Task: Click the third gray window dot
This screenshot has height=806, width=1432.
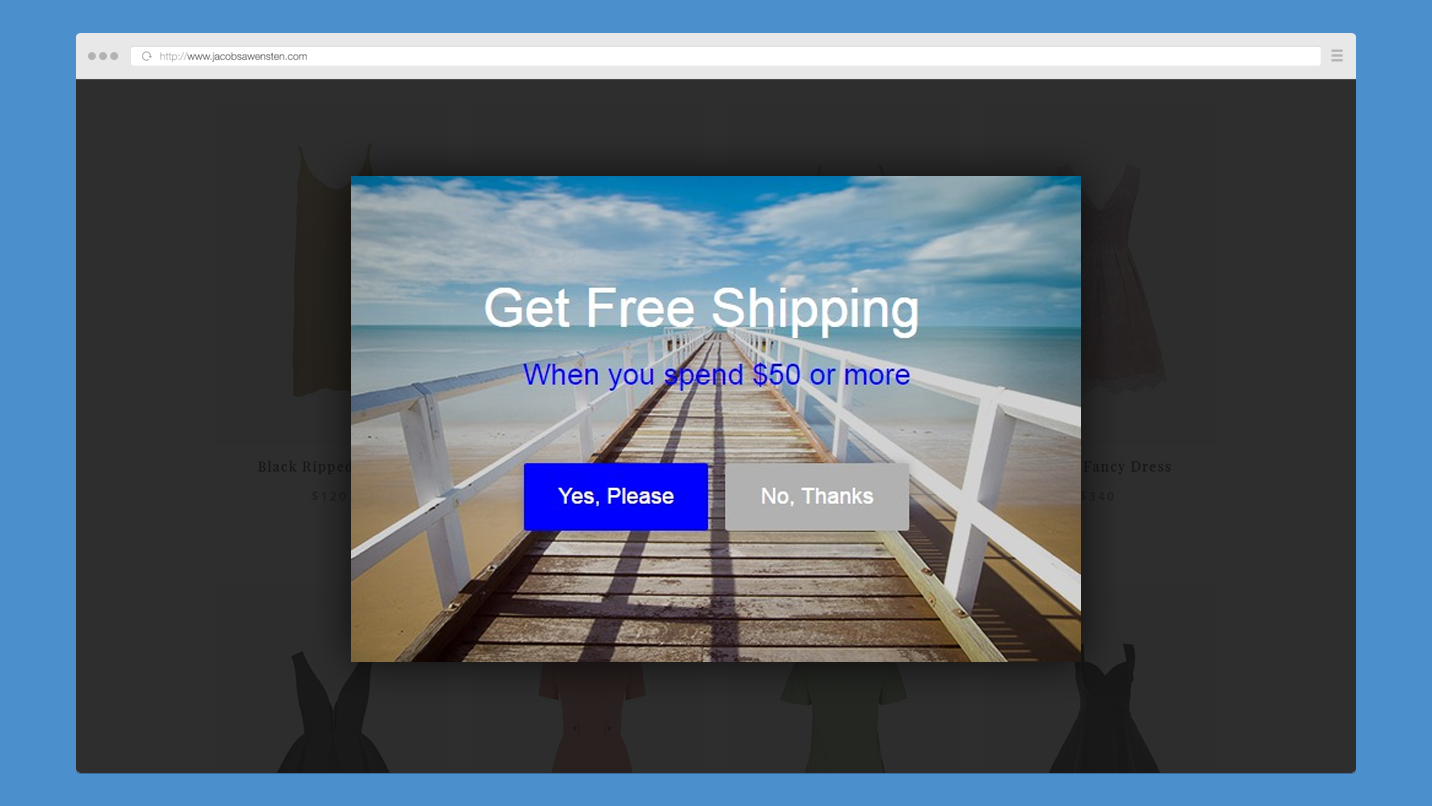Action: (x=114, y=56)
